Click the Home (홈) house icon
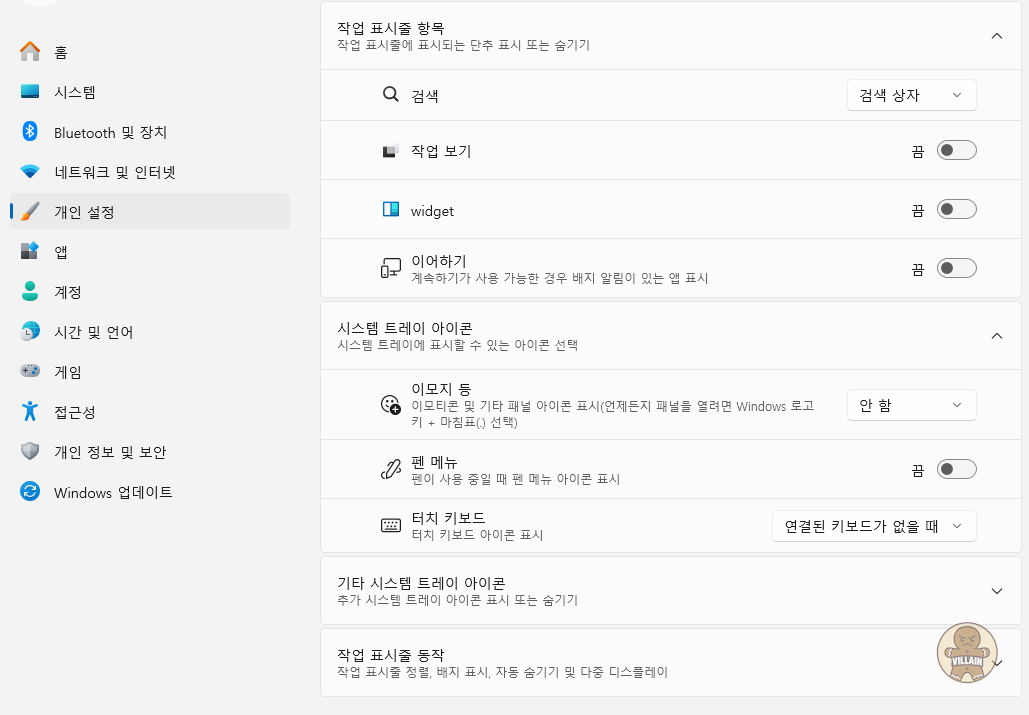This screenshot has width=1029, height=715. pyautogui.click(x=30, y=51)
